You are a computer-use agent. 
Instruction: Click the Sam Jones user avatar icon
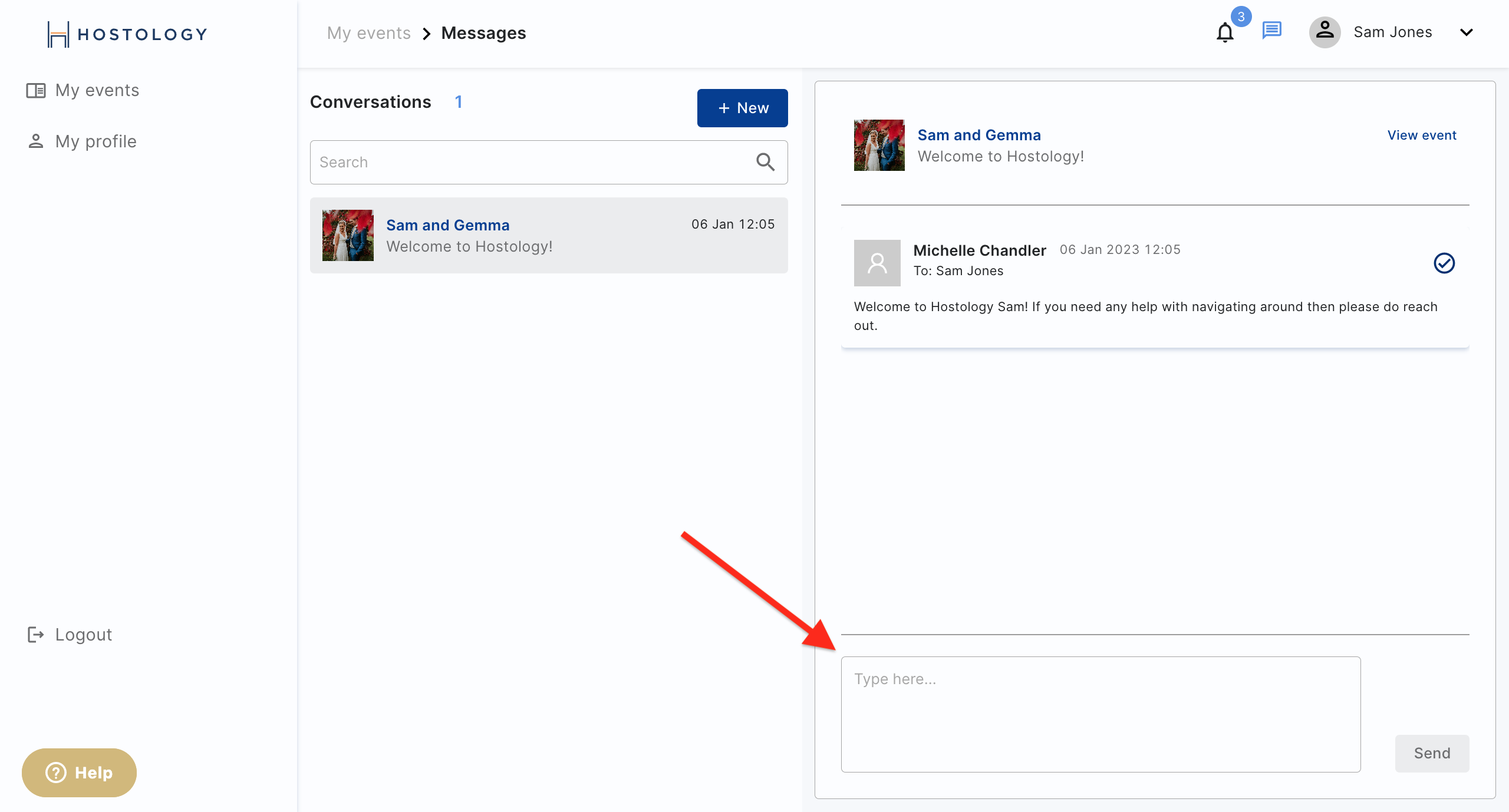[1325, 32]
